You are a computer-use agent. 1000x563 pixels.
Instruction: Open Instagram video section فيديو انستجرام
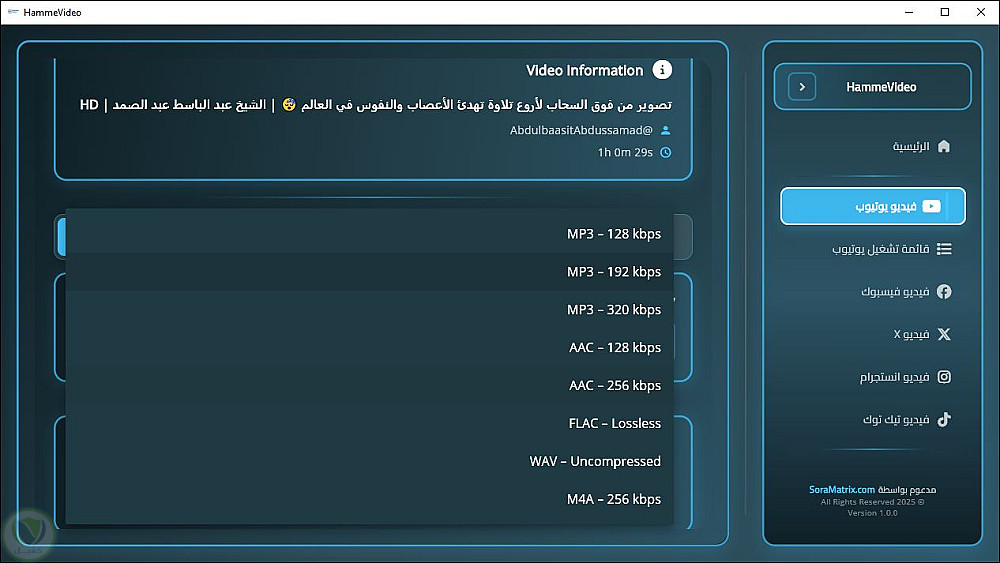click(x=905, y=377)
